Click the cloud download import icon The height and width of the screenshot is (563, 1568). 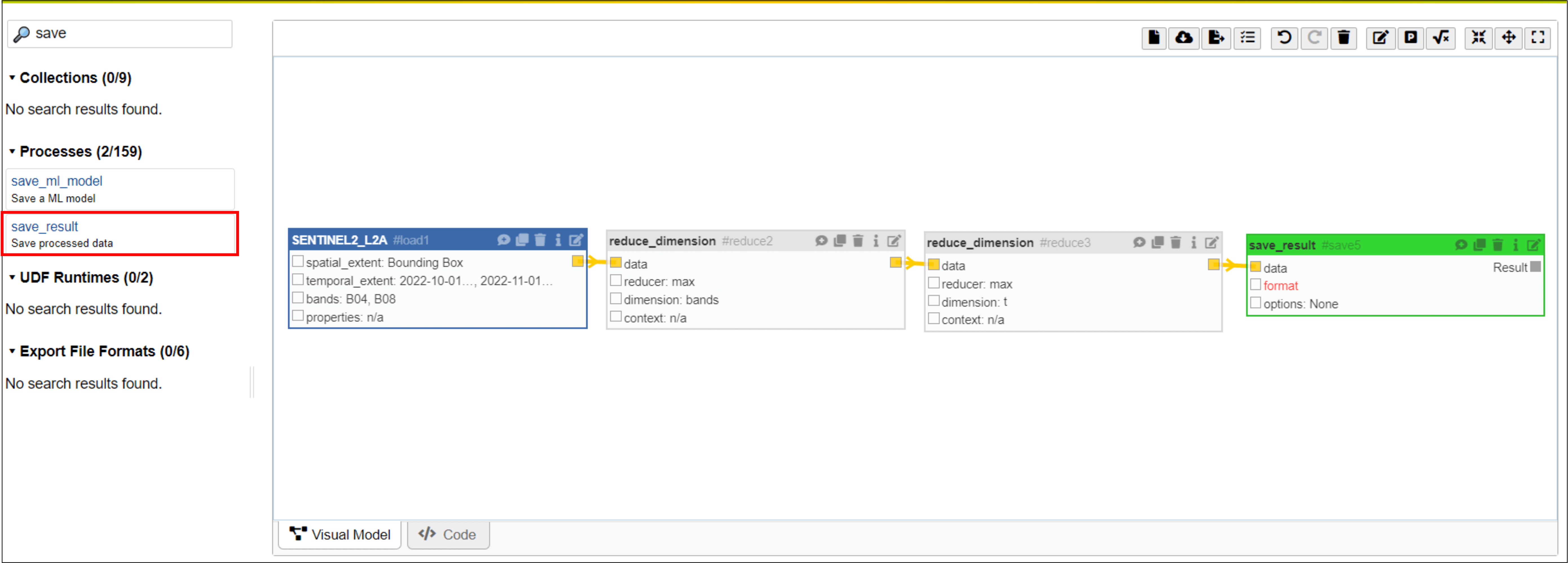point(1183,38)
